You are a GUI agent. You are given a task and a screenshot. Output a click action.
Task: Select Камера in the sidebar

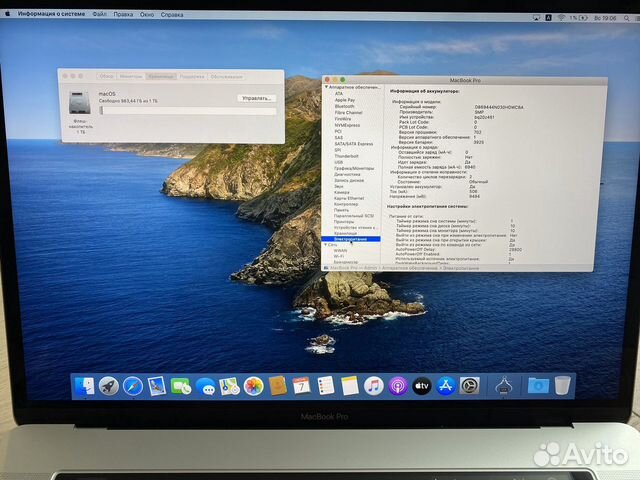click(342, 192)
